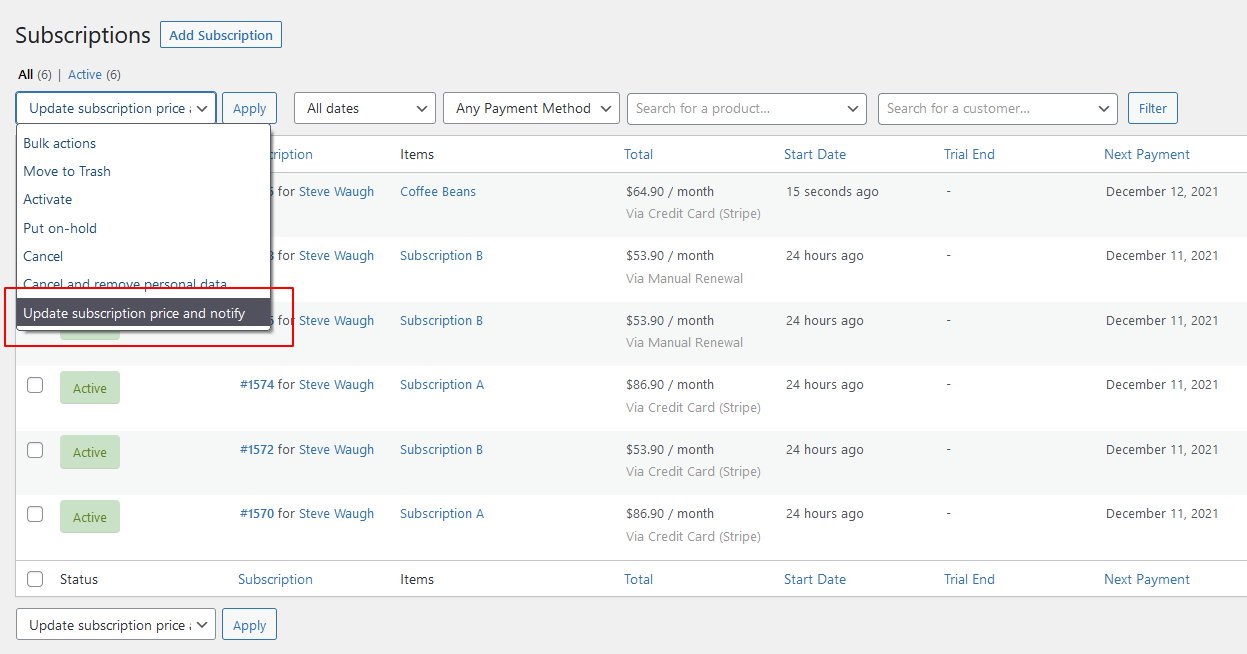Image resolution: width=1247 pixels, height=654 pixels.
Task: Open the 'Search for a customer' selector
Action: 997,109
